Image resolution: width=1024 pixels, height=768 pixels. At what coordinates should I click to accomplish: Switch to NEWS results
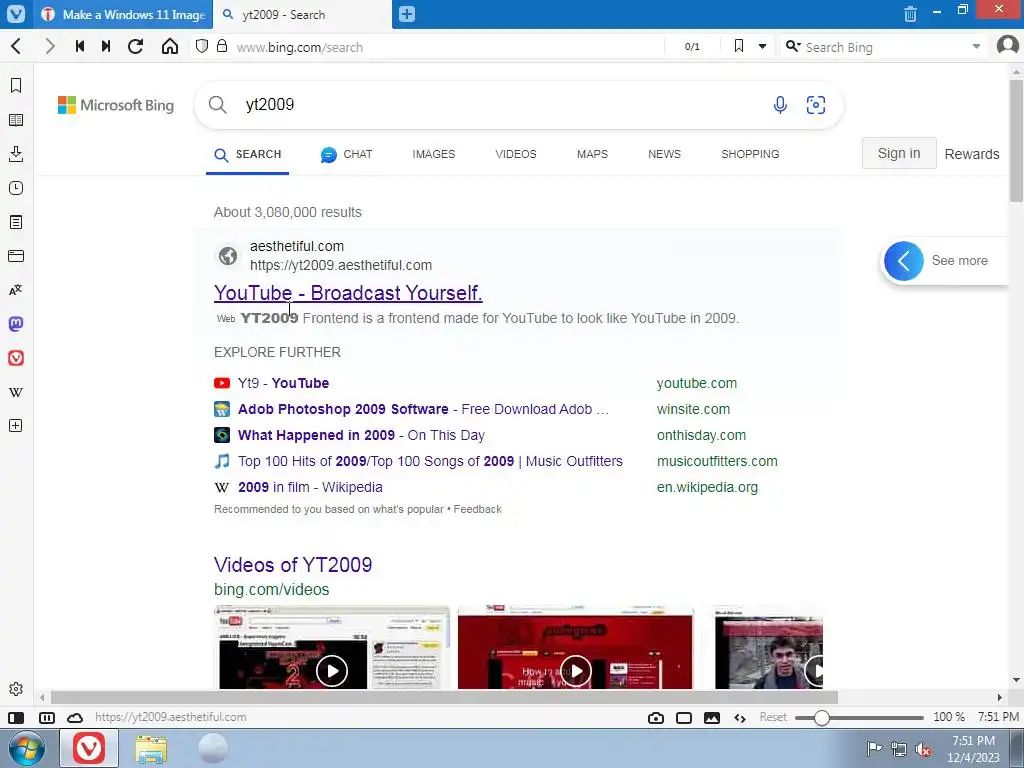(664, 154)
